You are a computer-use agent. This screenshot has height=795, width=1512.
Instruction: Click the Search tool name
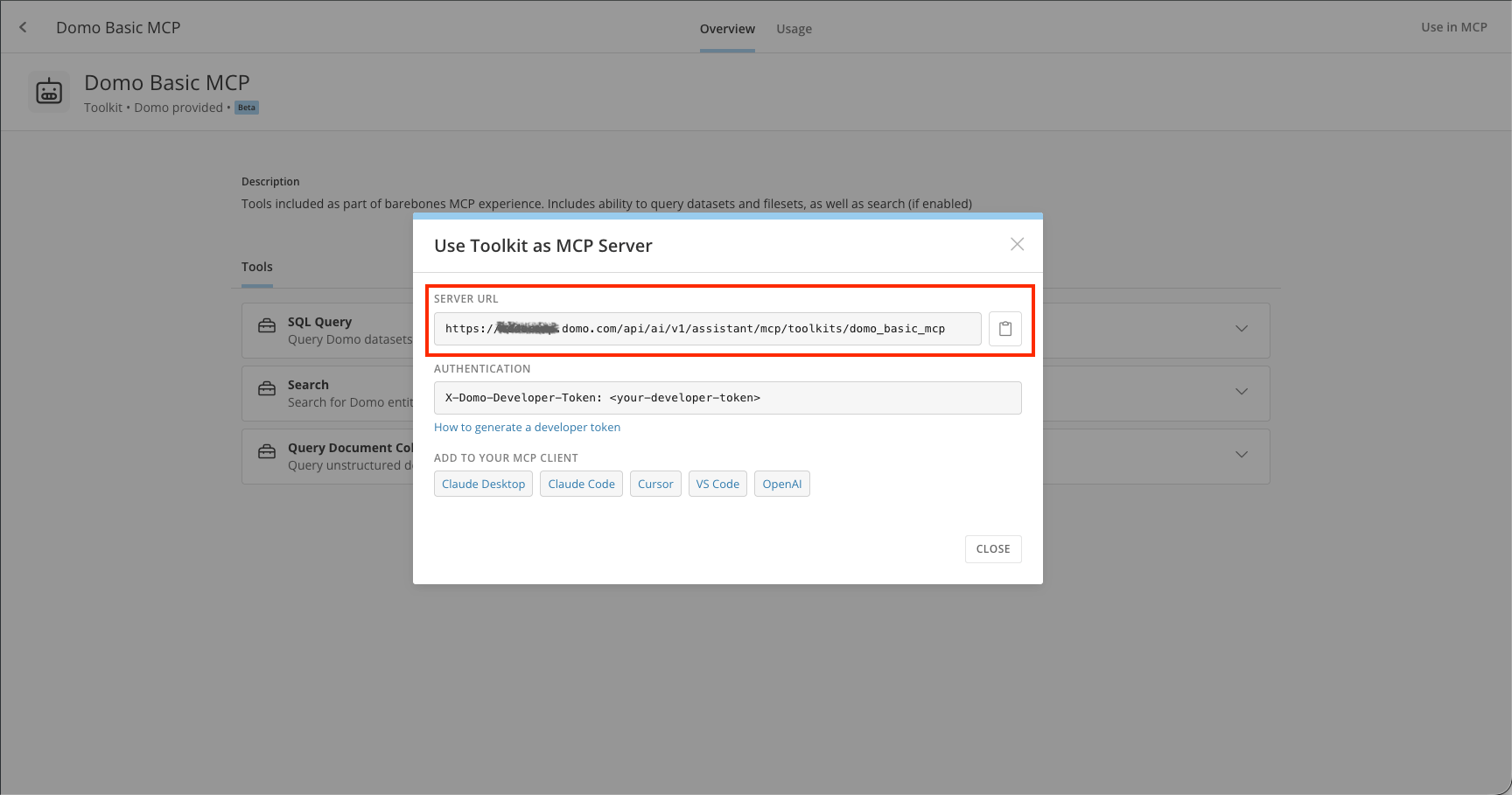[308, 385]
